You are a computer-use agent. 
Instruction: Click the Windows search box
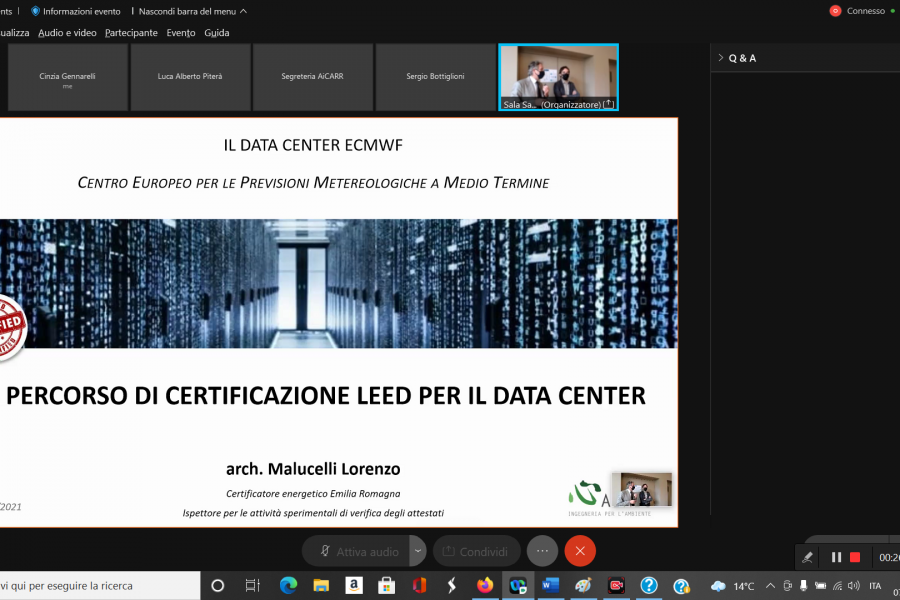100,586
